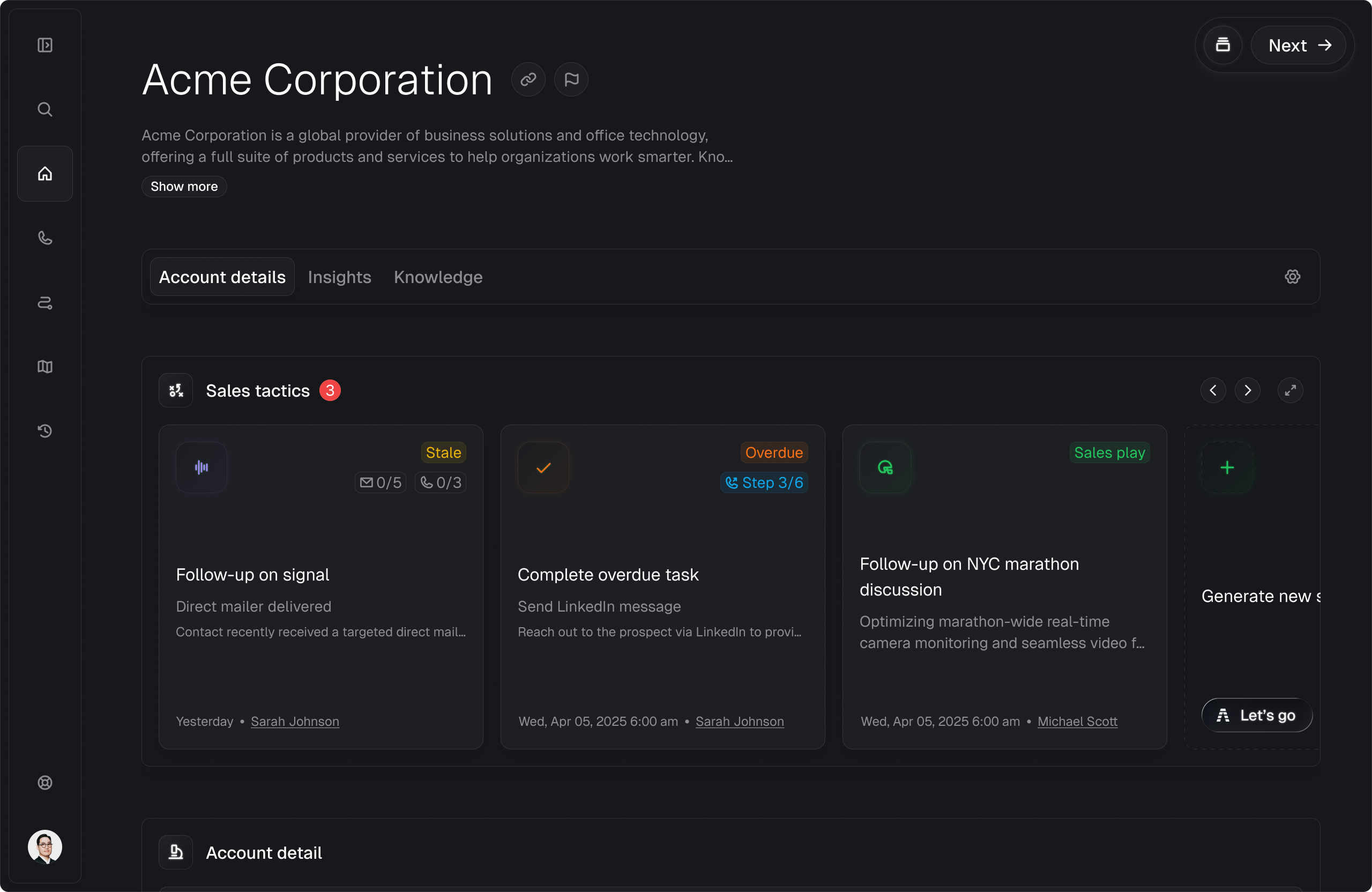The image size is (1372, 892).
Task: Click the Account detail section icon
Action: [x=176, y=852]
